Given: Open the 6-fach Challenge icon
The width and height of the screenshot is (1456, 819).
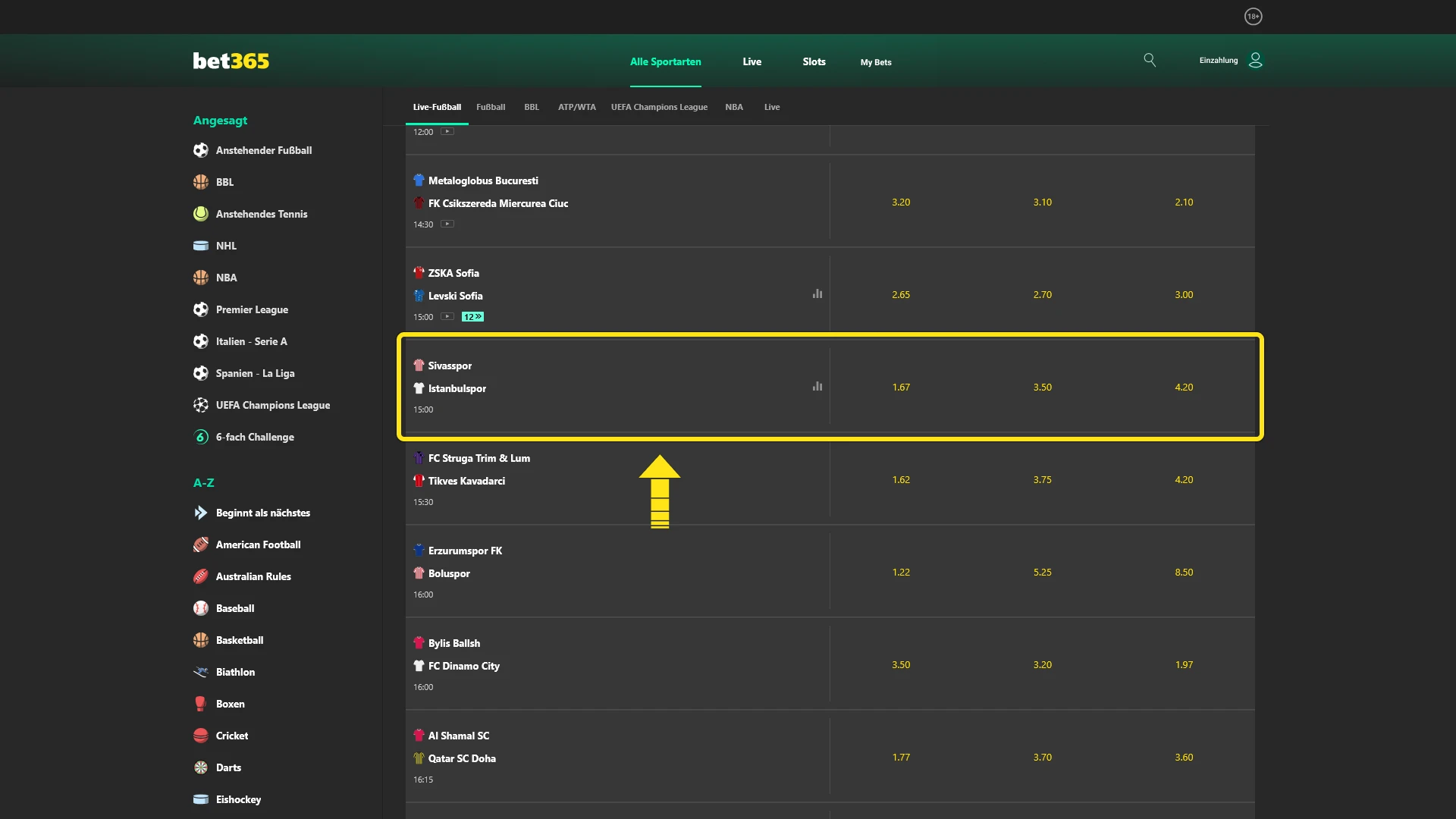Looking at the screenshot, I should pyautogui.click(x=200, y=437).
